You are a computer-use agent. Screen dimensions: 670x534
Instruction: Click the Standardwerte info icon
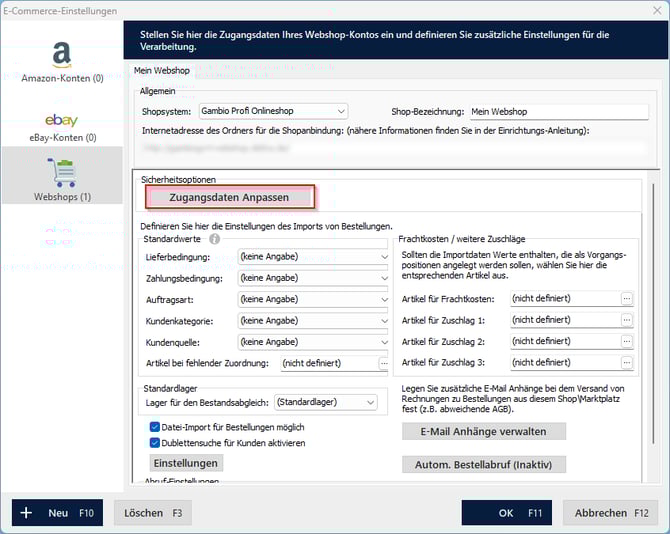tap(215, 239)
